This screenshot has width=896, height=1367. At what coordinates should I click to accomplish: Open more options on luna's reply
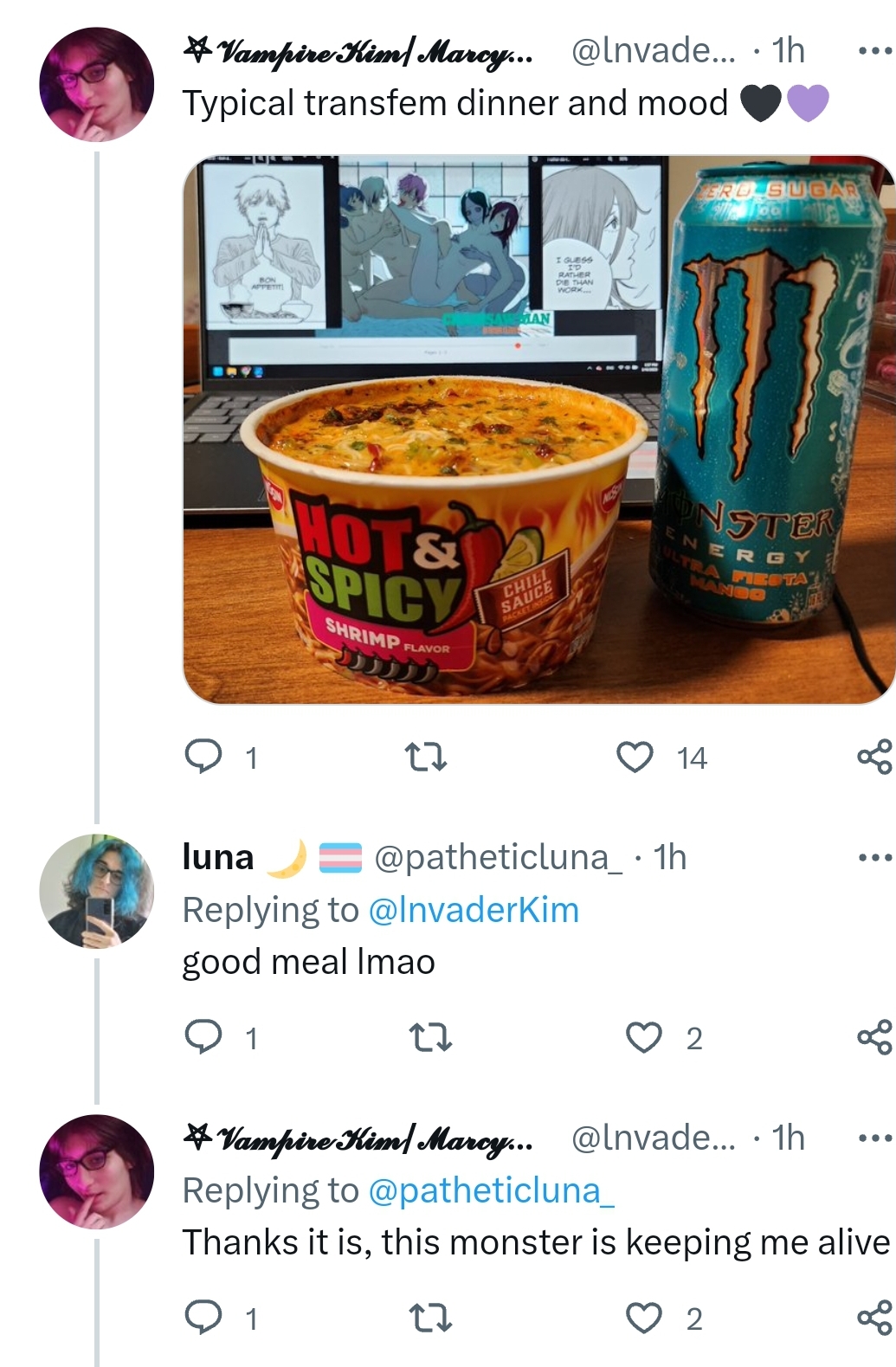coord(874,858)
